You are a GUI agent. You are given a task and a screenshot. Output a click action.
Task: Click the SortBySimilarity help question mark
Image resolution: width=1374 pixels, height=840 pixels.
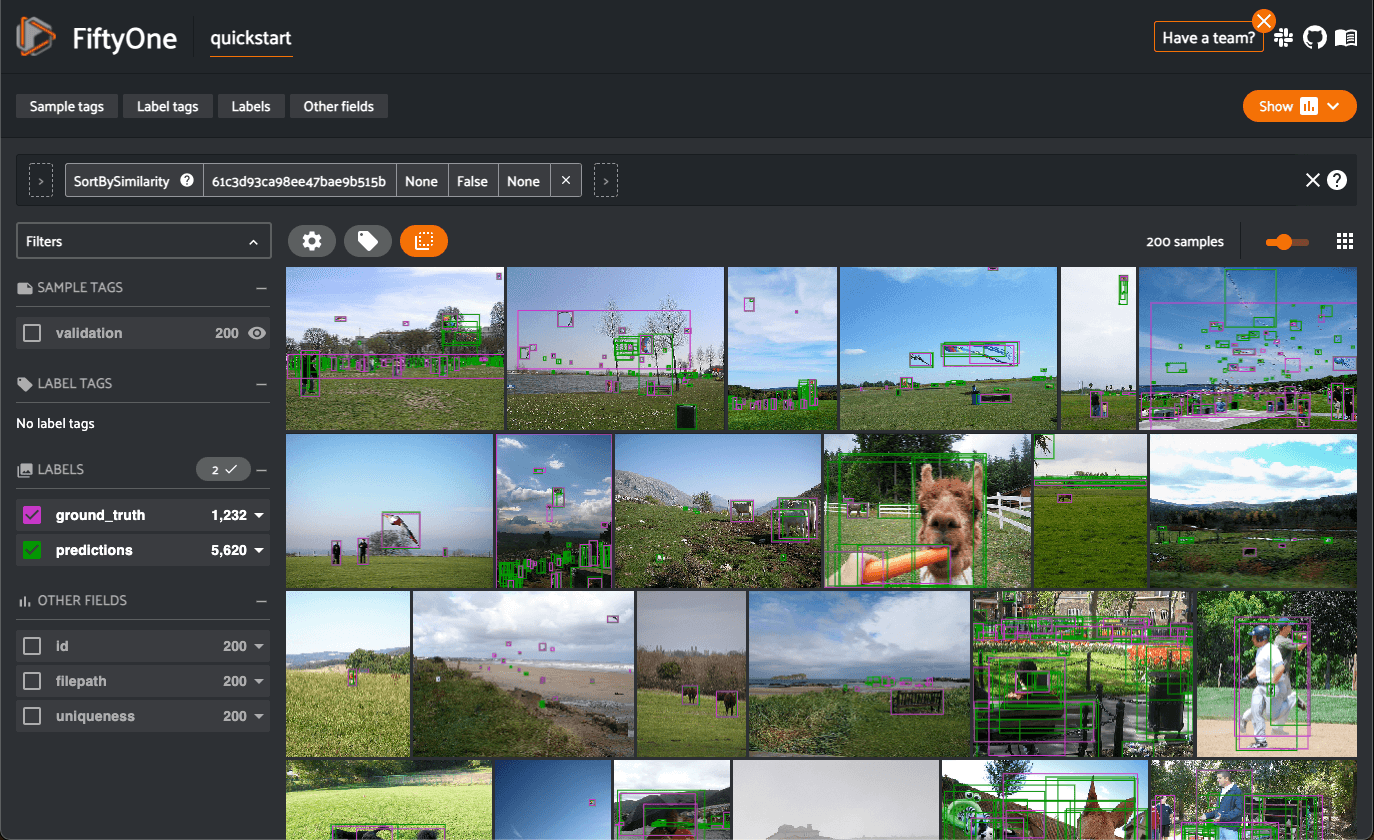coord(186,181)
